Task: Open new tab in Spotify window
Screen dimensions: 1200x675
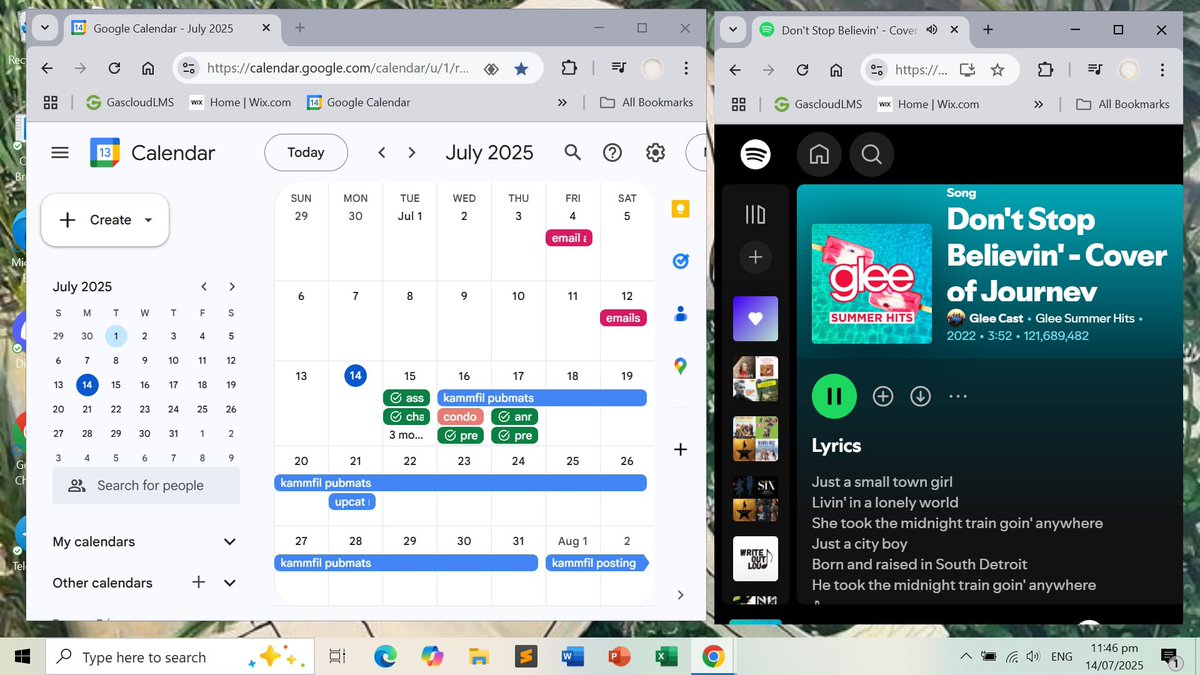Action: (x=988, y=30)
